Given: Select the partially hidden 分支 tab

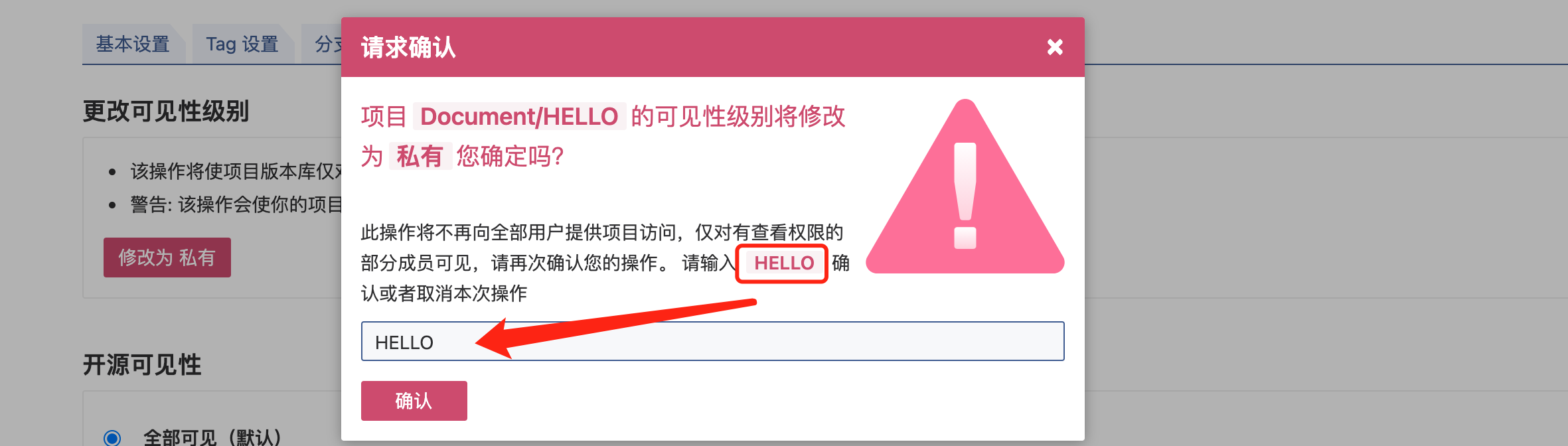Looking at the screenshot, I should point(322,44).
